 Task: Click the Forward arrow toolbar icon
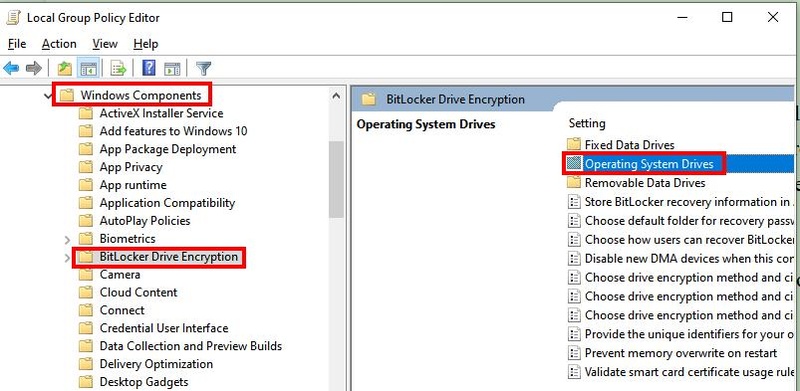[34, 68]
